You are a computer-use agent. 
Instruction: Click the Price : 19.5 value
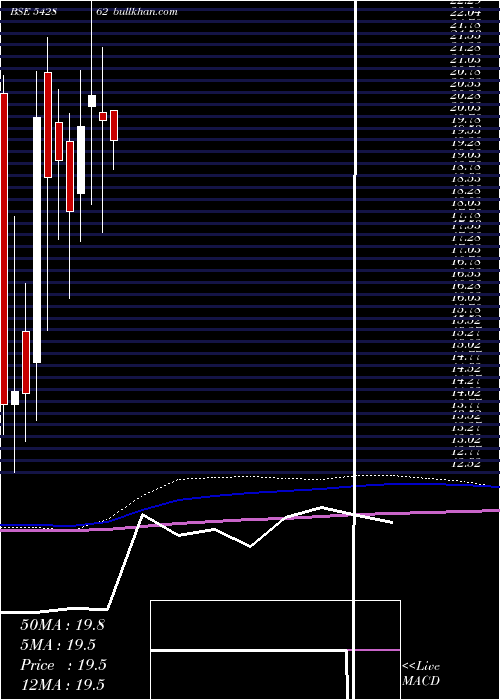[x=63, y=665]
